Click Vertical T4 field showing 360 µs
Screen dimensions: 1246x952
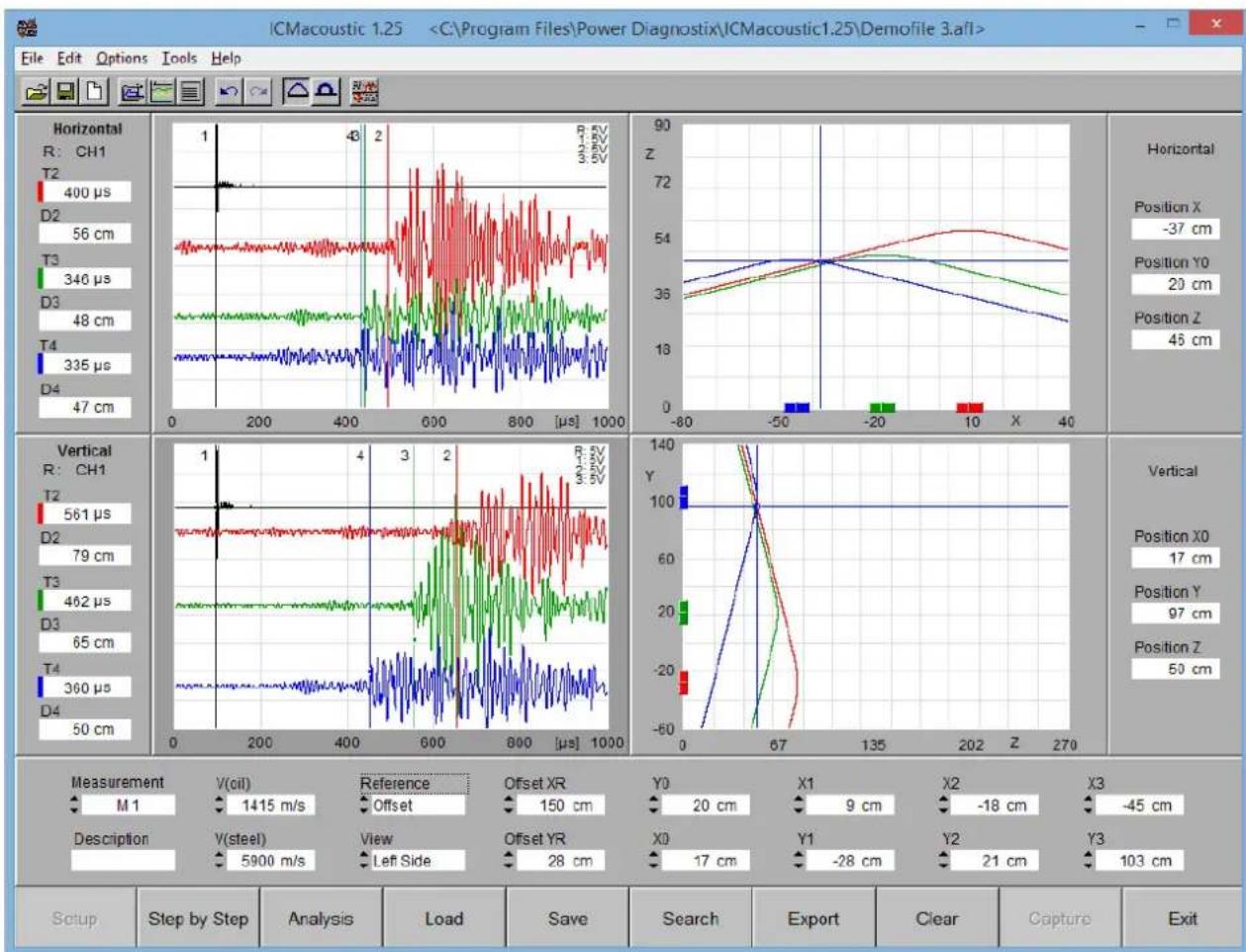click(85, 687)
